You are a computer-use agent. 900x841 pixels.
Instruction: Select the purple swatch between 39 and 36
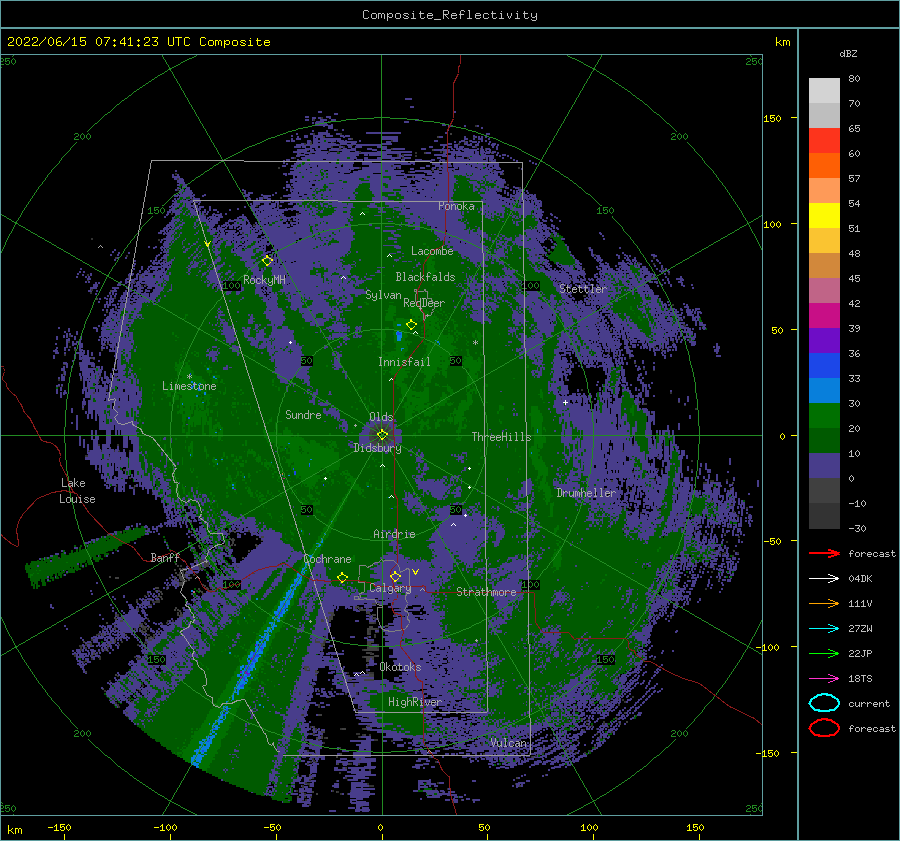click(x=824, y=340)
